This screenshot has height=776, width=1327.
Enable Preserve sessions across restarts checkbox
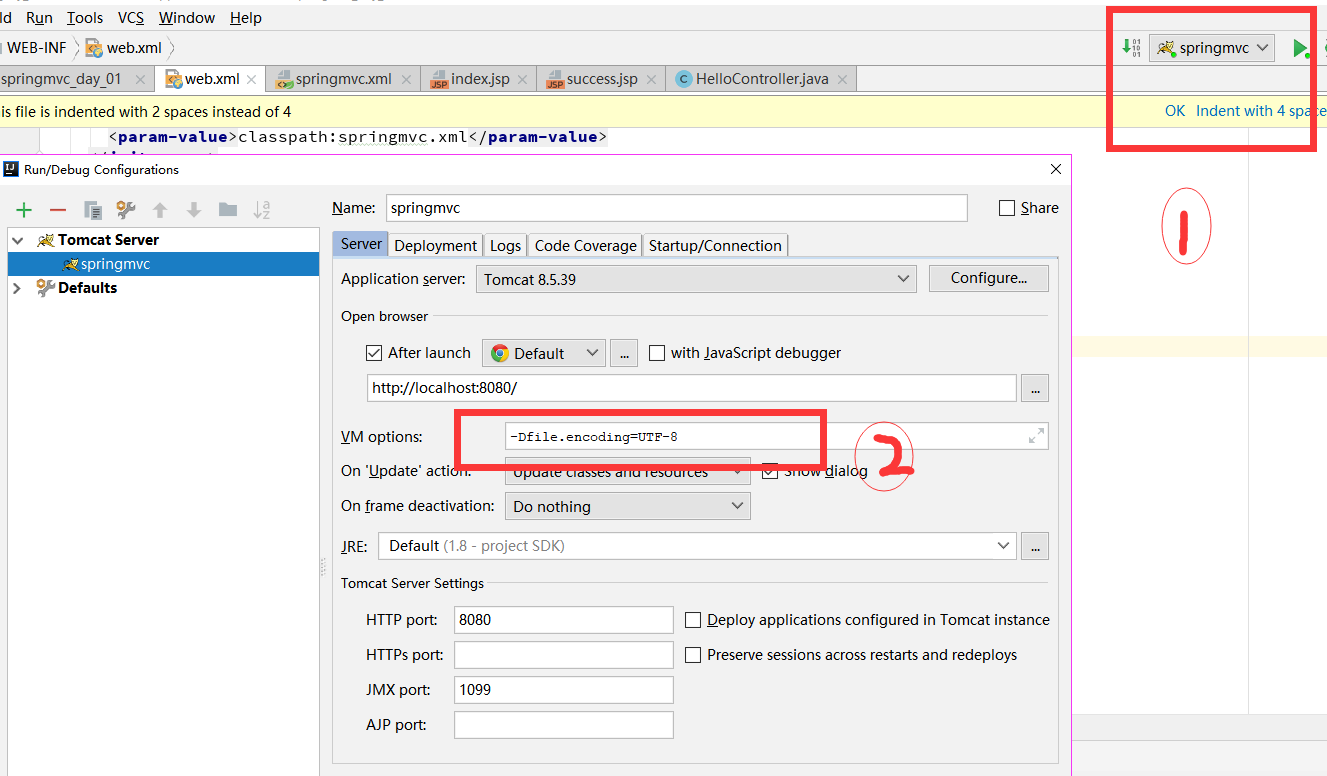(693, 655)
